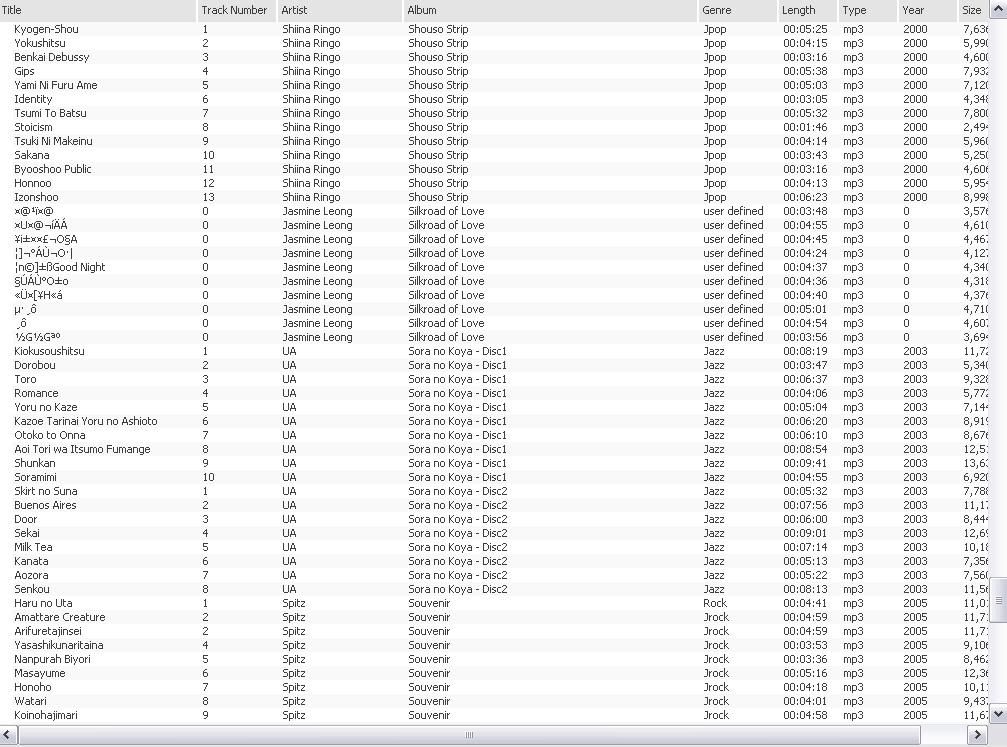1007x747 pixels.
Task: Sort by Length column header
Action: tap(807, 10)
